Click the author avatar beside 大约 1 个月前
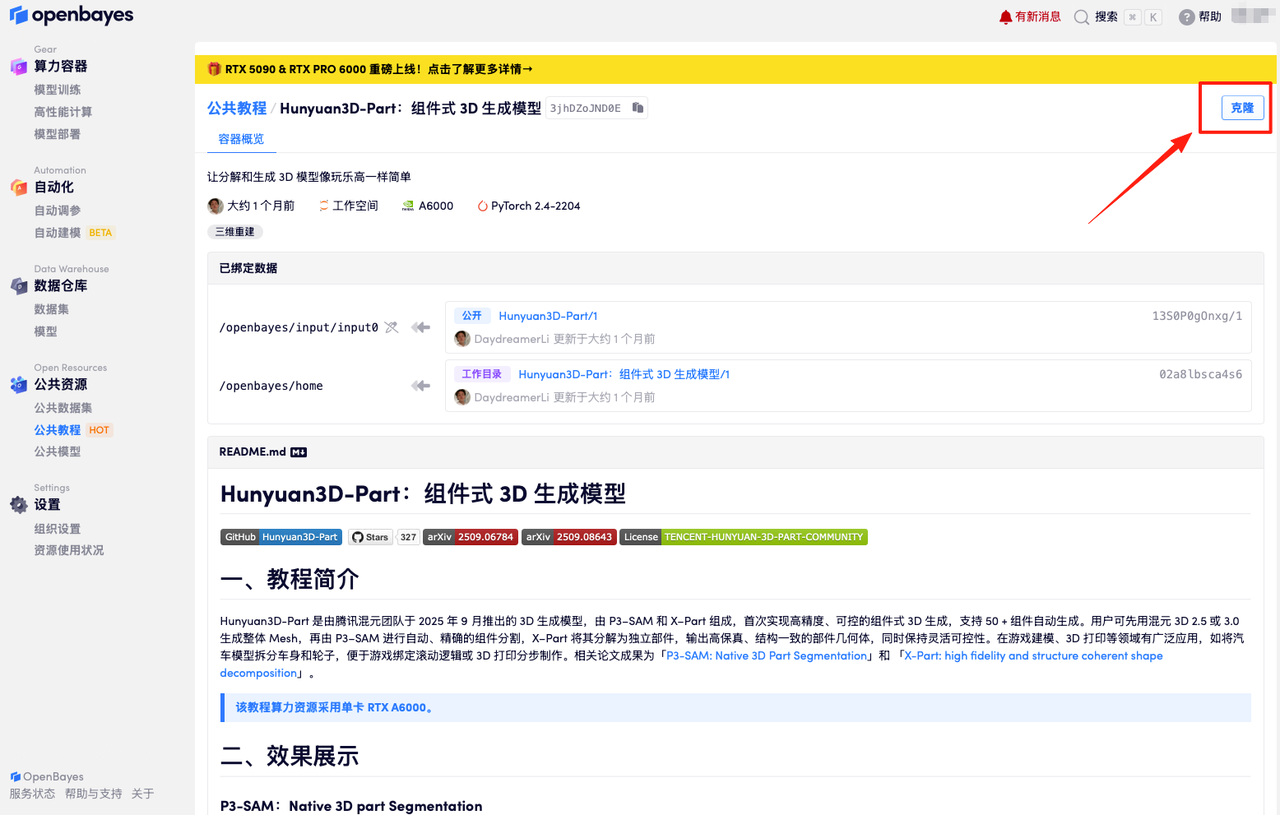Image resolution: width=1280 pixels, height=815 pixels. click(x=215, y=206)
